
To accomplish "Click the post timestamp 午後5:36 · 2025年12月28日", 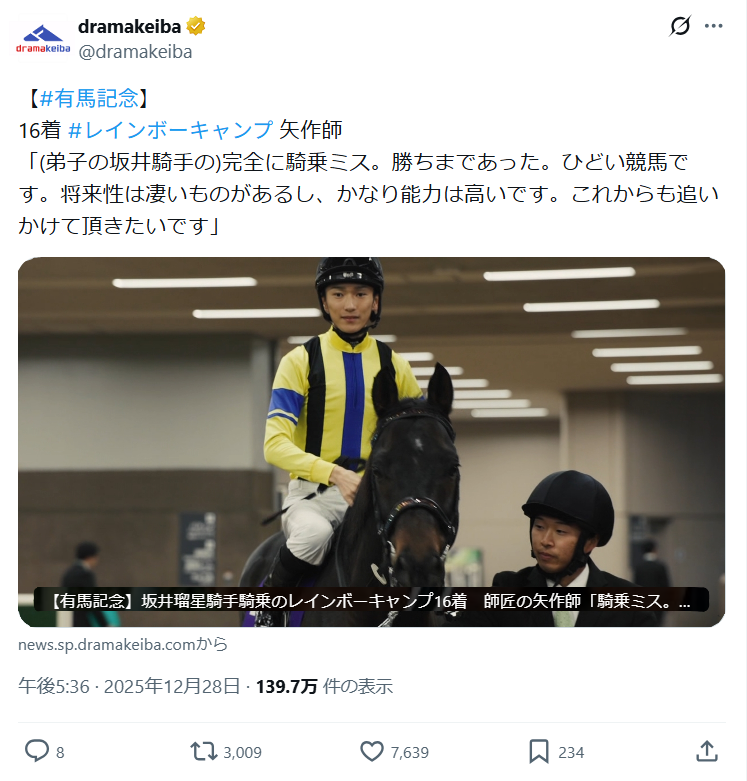I will pos(129,686).
